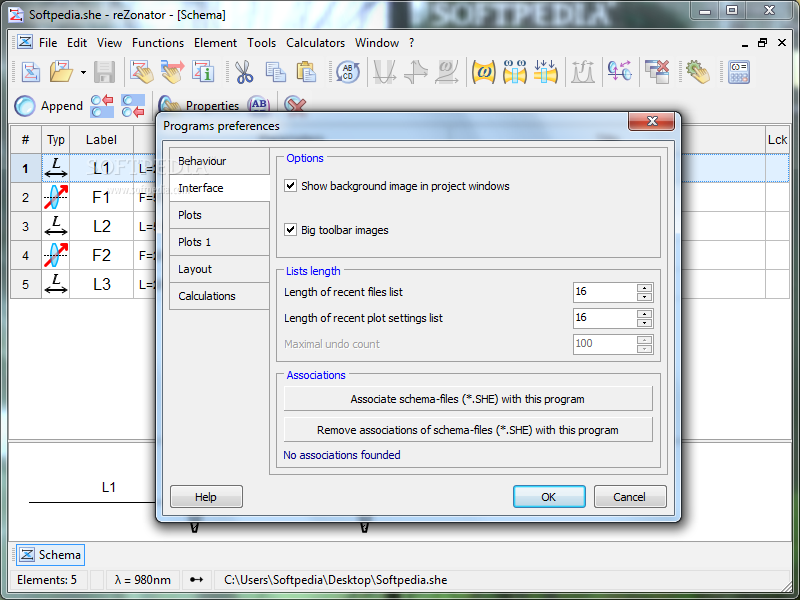The width and height of the screenshot is (800, 600).
Task: Click the peaks plot function icon
Action: click(x=583, y=72)
